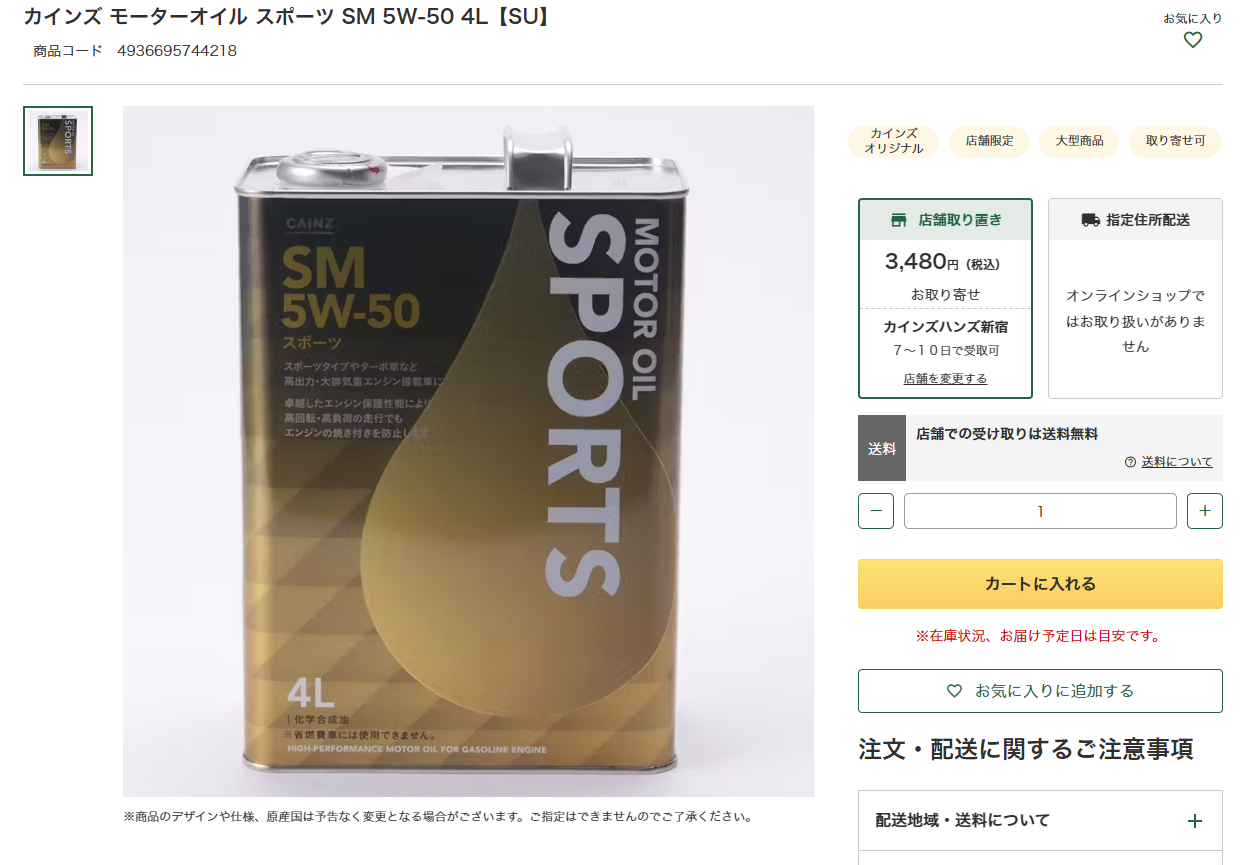Add the item with カートに入れる

tap(1040, 584)
